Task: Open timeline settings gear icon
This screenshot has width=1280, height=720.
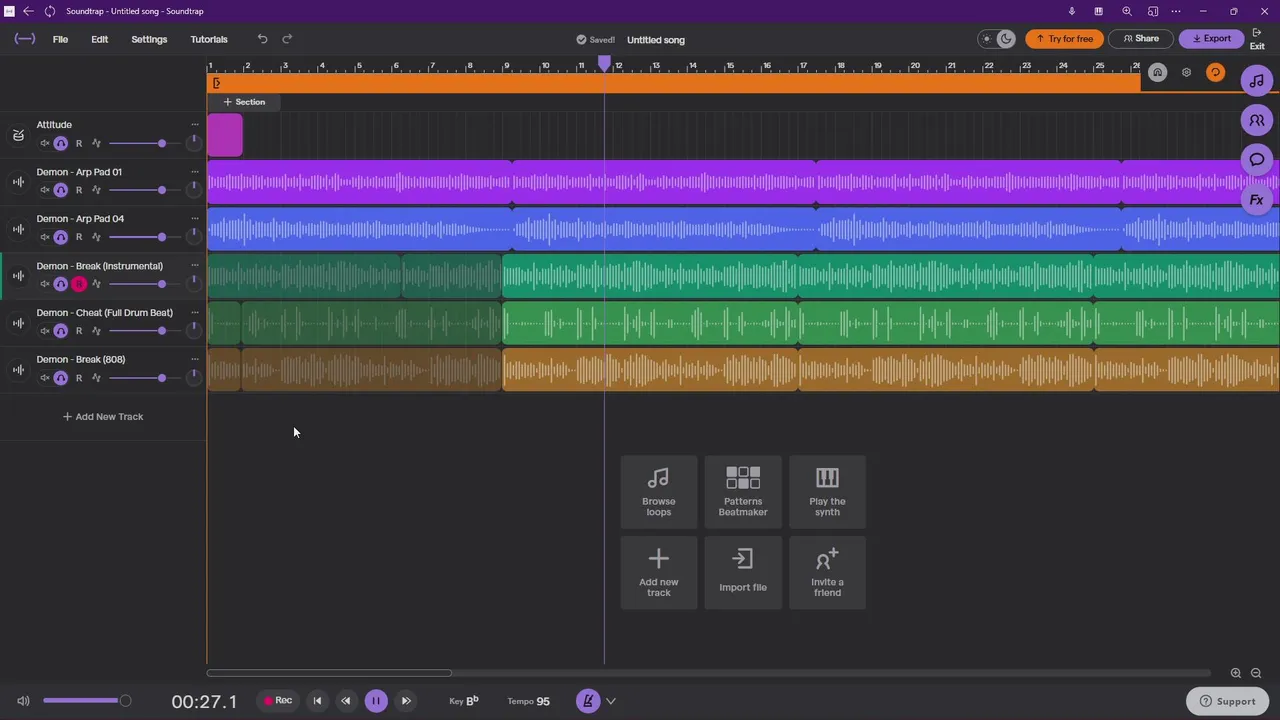Action: [x=1186, y=73]
